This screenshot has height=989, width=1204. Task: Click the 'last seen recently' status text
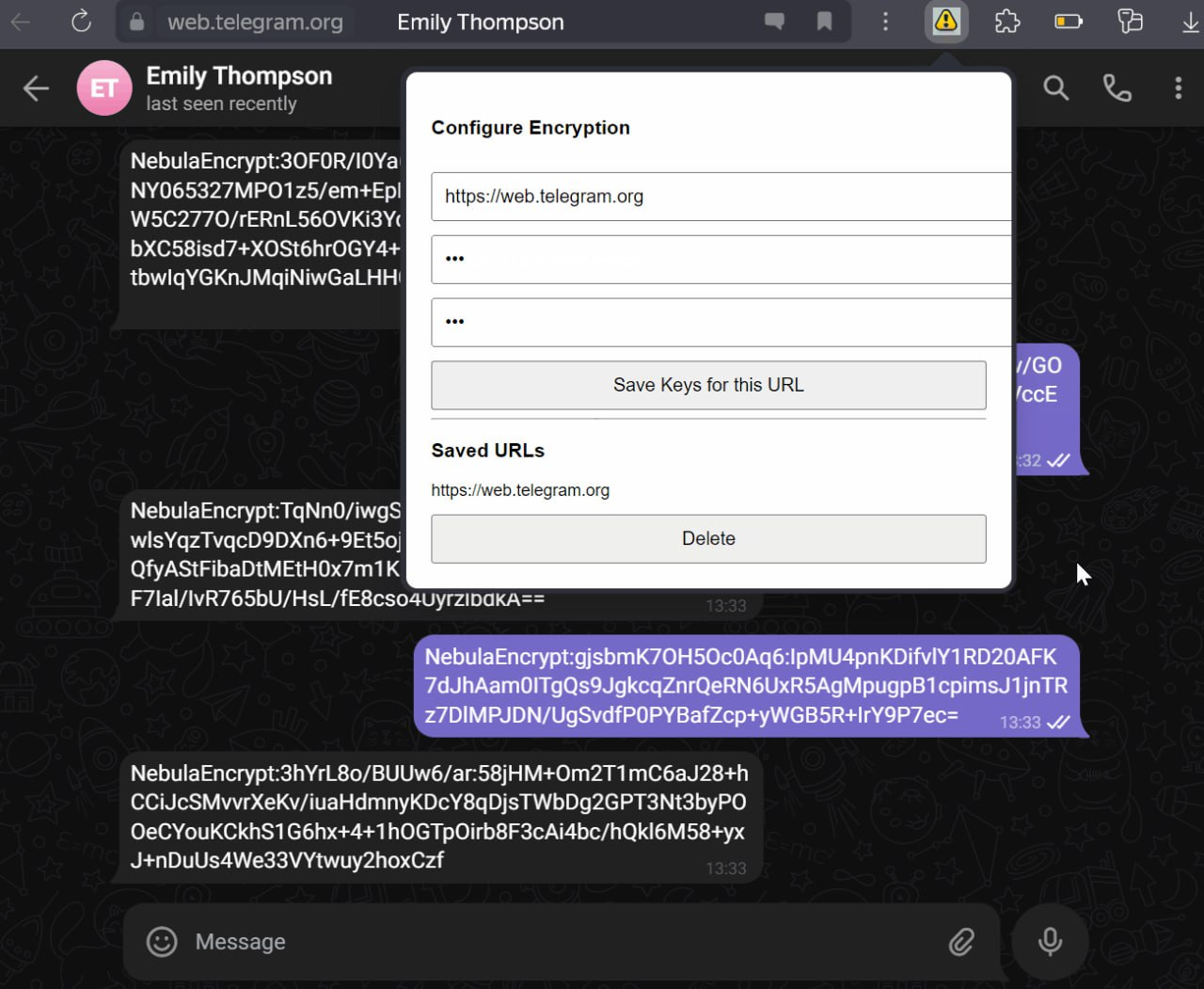(x=221, y=104)
